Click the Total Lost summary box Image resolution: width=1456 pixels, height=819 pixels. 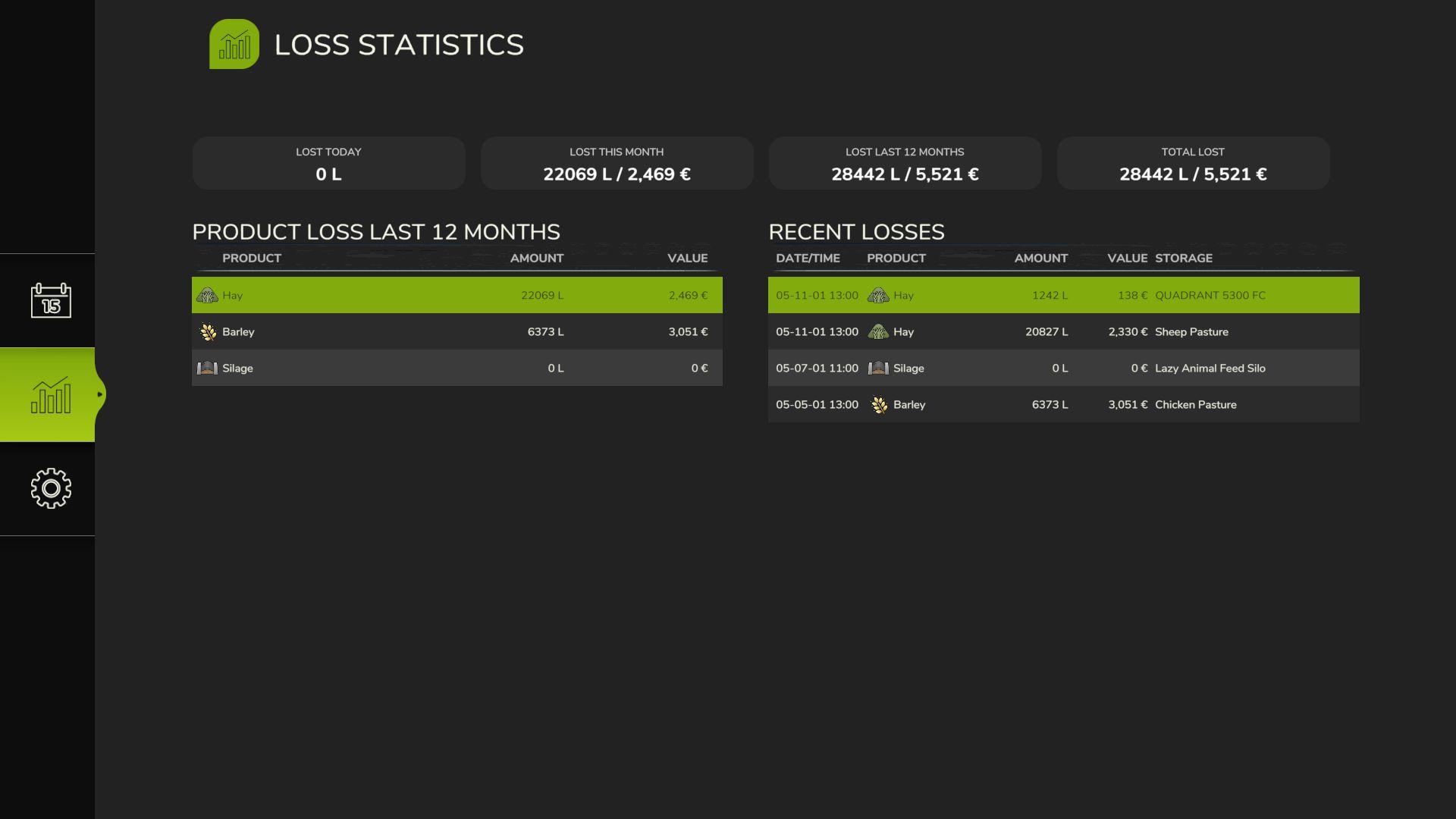[1193, 163]
